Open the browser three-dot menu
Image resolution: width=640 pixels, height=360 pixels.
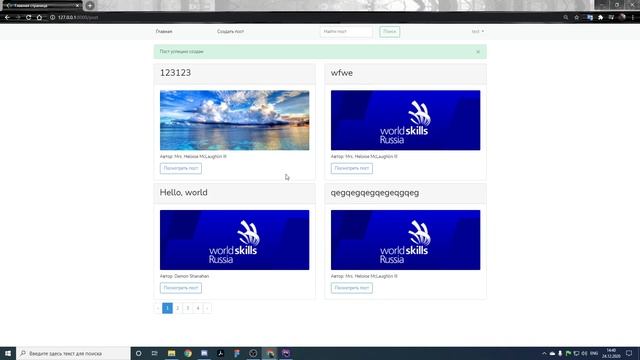[633, 18]
